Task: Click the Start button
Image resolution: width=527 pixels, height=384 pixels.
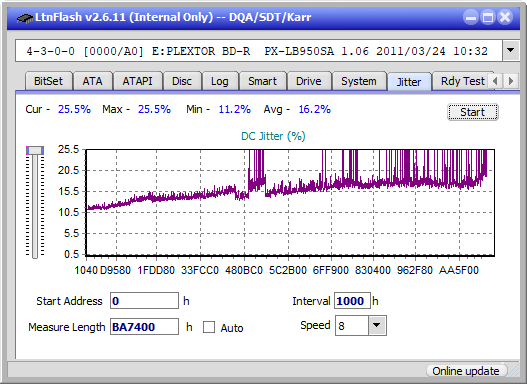Action: (x=473, y=112)
